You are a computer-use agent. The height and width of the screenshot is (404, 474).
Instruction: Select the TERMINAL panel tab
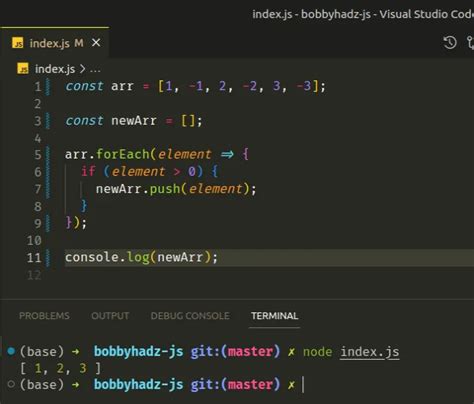(275, 316)
